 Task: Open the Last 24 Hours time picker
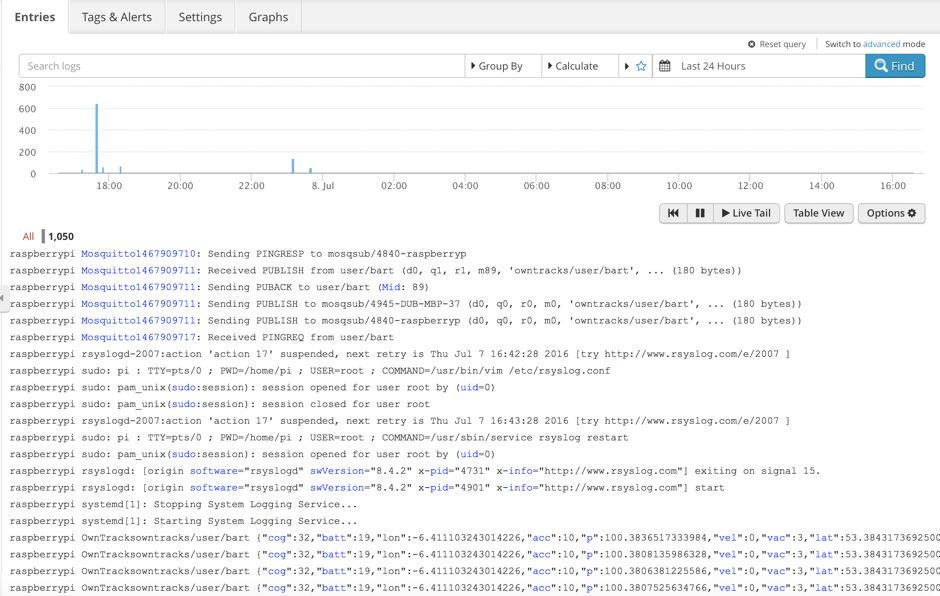point(713,66)
